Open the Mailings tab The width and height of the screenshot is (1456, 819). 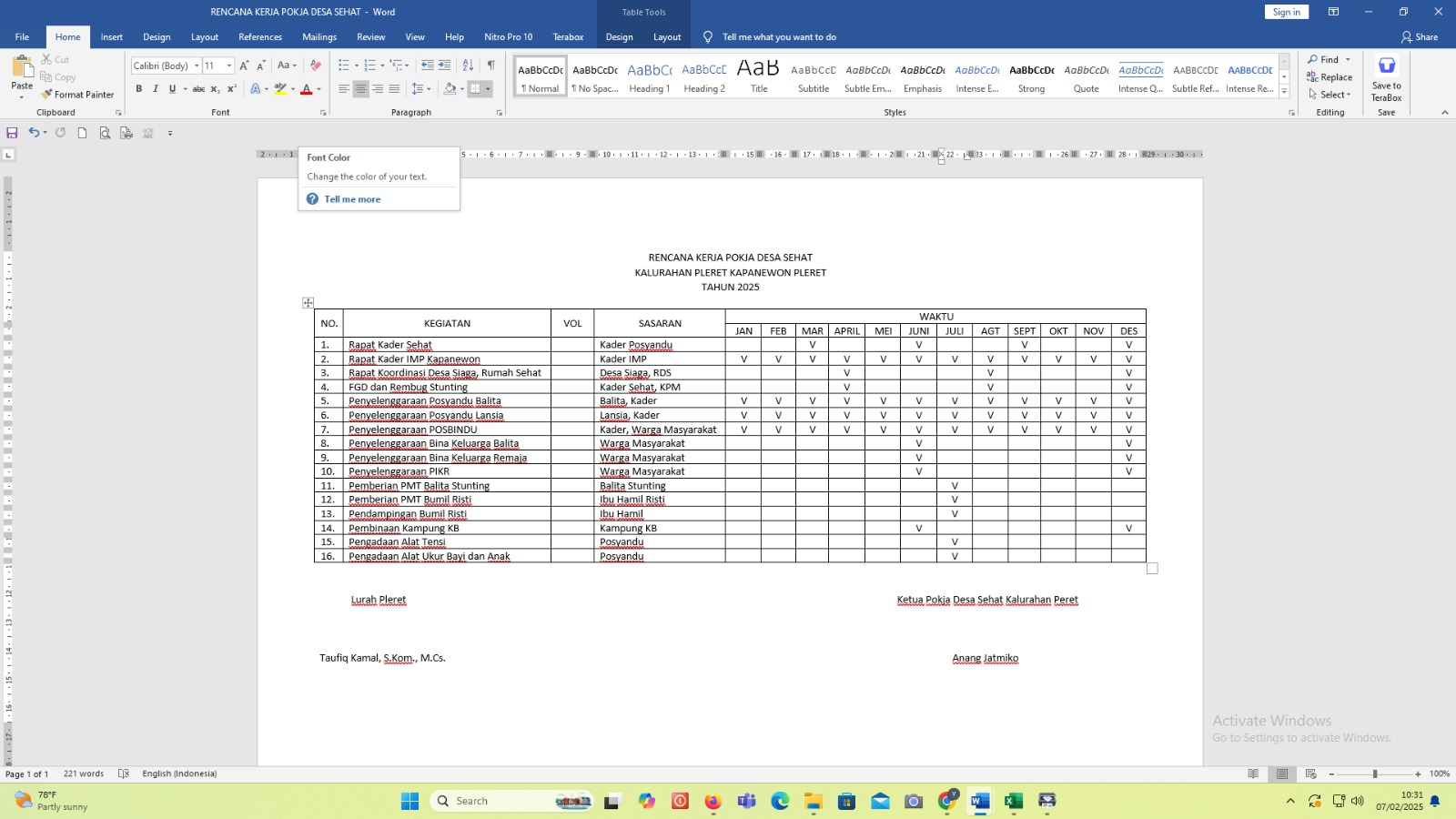click(x=319, y=37)
